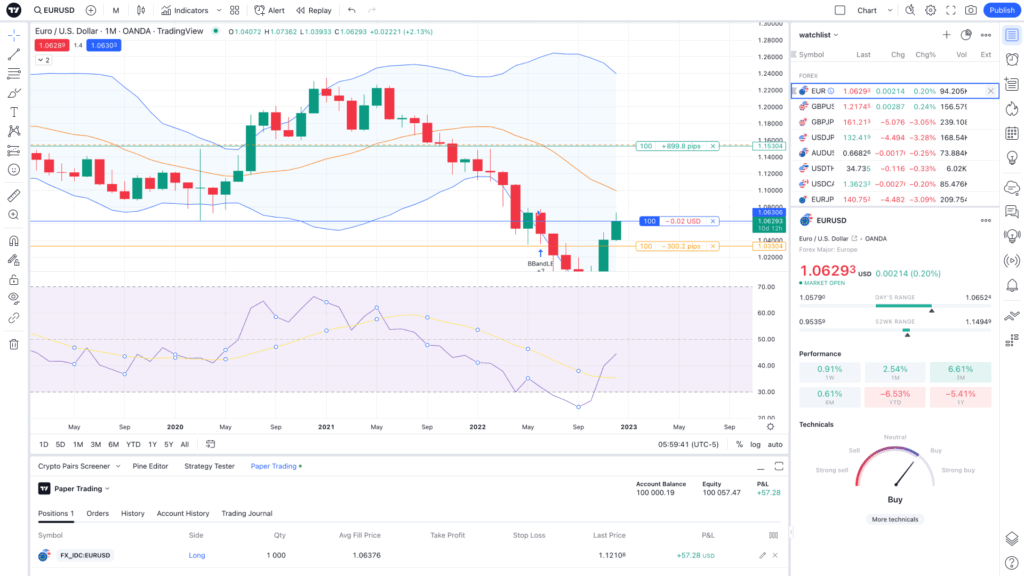Toggle log scale on price axis

click(755, 444)
